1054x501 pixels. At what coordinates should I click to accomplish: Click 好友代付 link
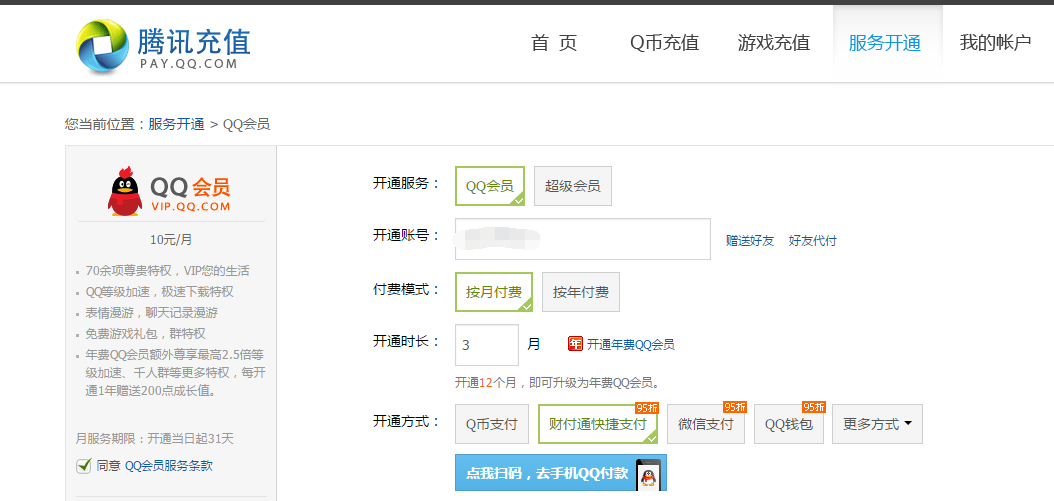[813, 241]
